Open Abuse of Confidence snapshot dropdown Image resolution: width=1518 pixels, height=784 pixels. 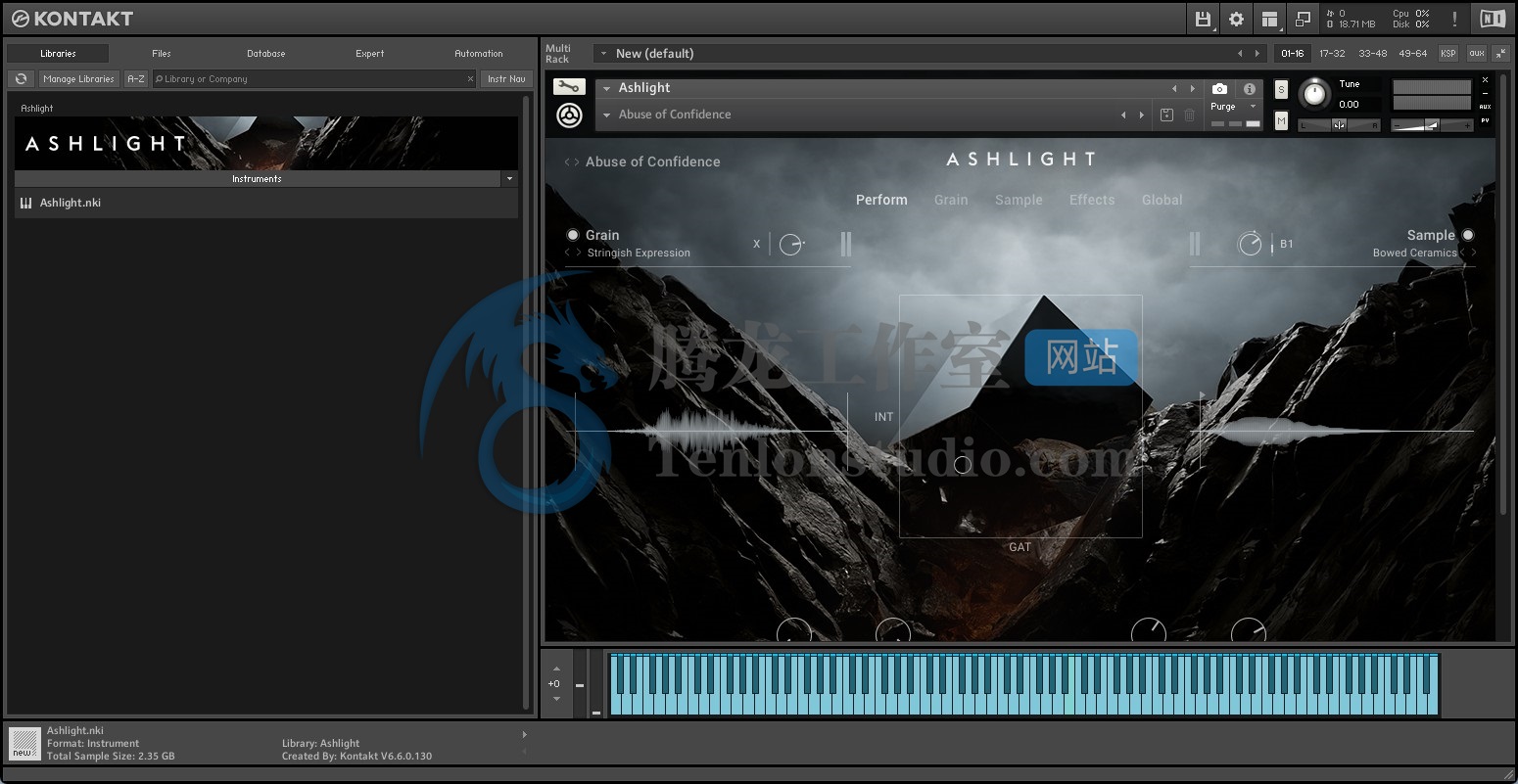point(607,115)
